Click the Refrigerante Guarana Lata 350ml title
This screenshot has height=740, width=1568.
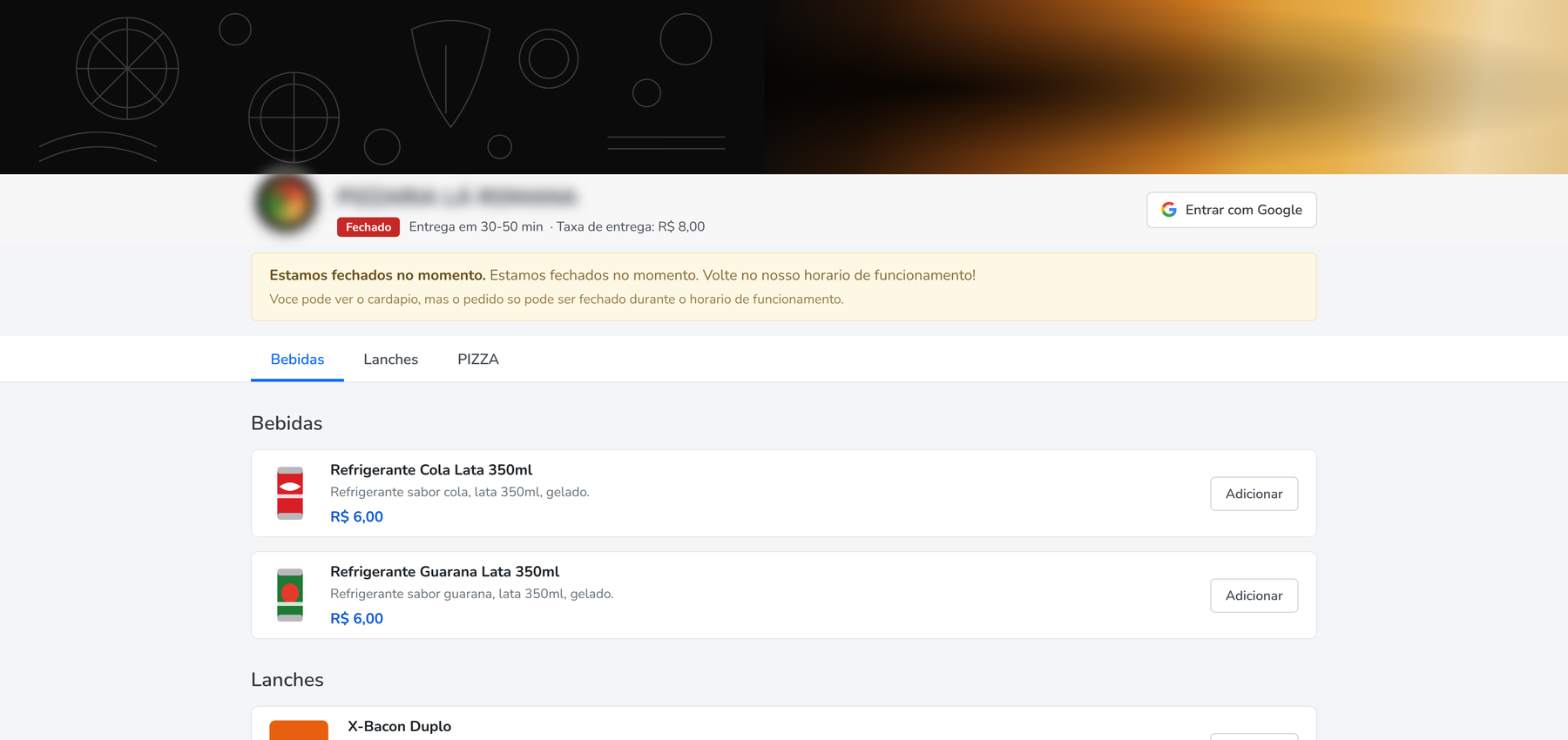[x=444, y=572]
